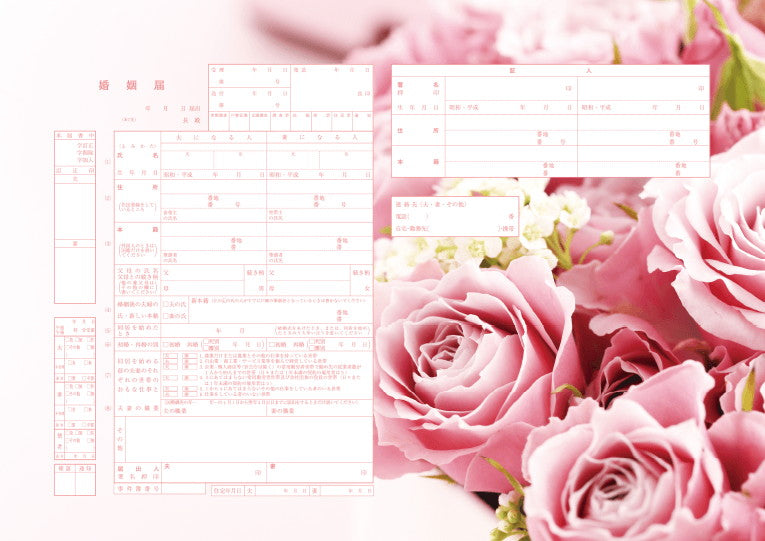765x541 pixels.
Task: Click first witness's 署名押印 signature field
Action: [510, 88]
